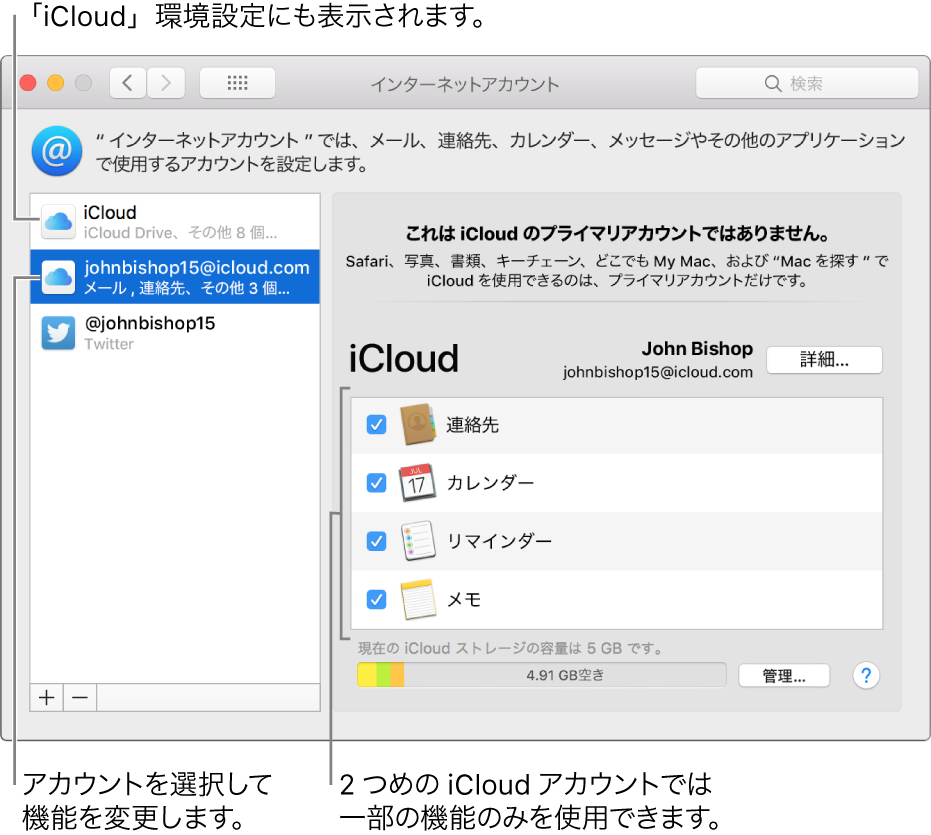Select the Reminders (リマインダー) app icon
Screen dimensions: 931x835
(x=418, y=541)
